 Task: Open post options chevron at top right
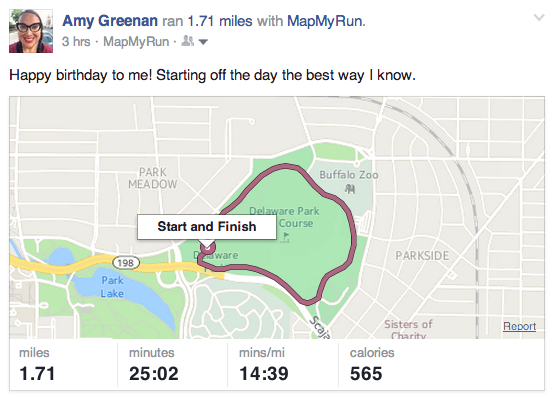pyautogui.click(x=539, y=17)
